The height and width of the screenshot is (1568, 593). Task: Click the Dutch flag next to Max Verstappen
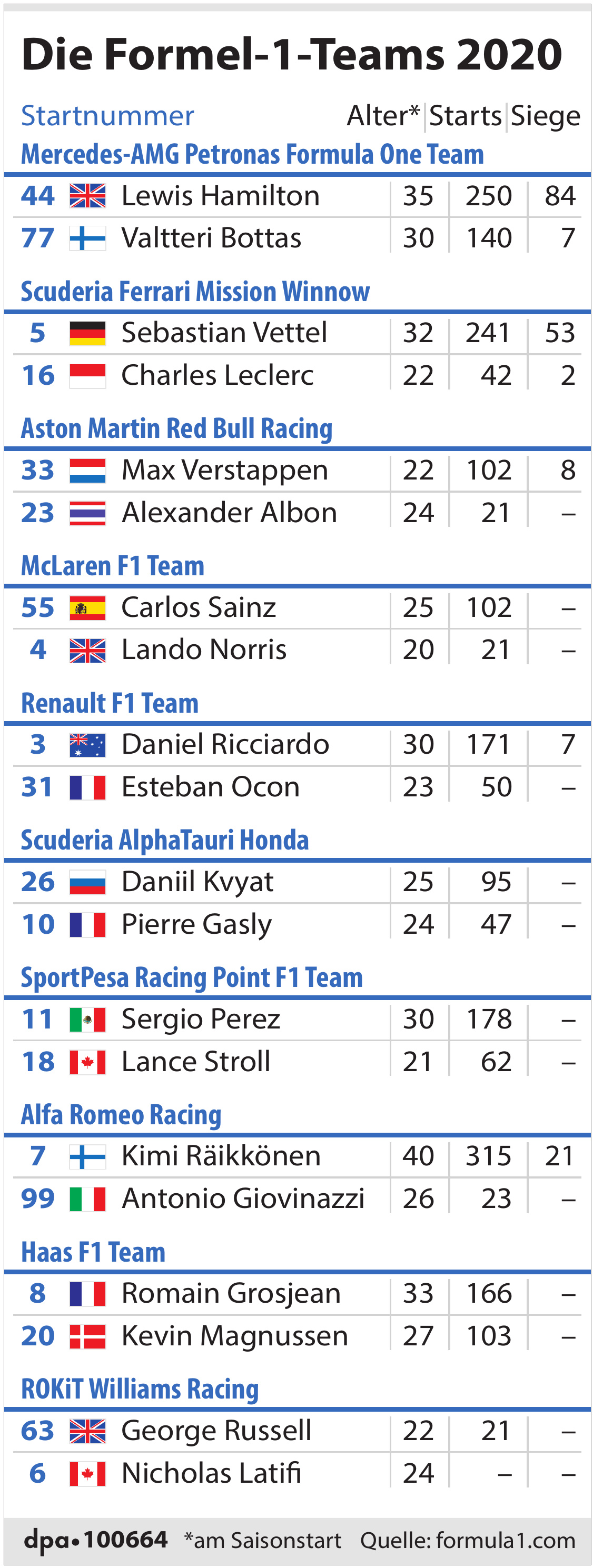point(87,471)
